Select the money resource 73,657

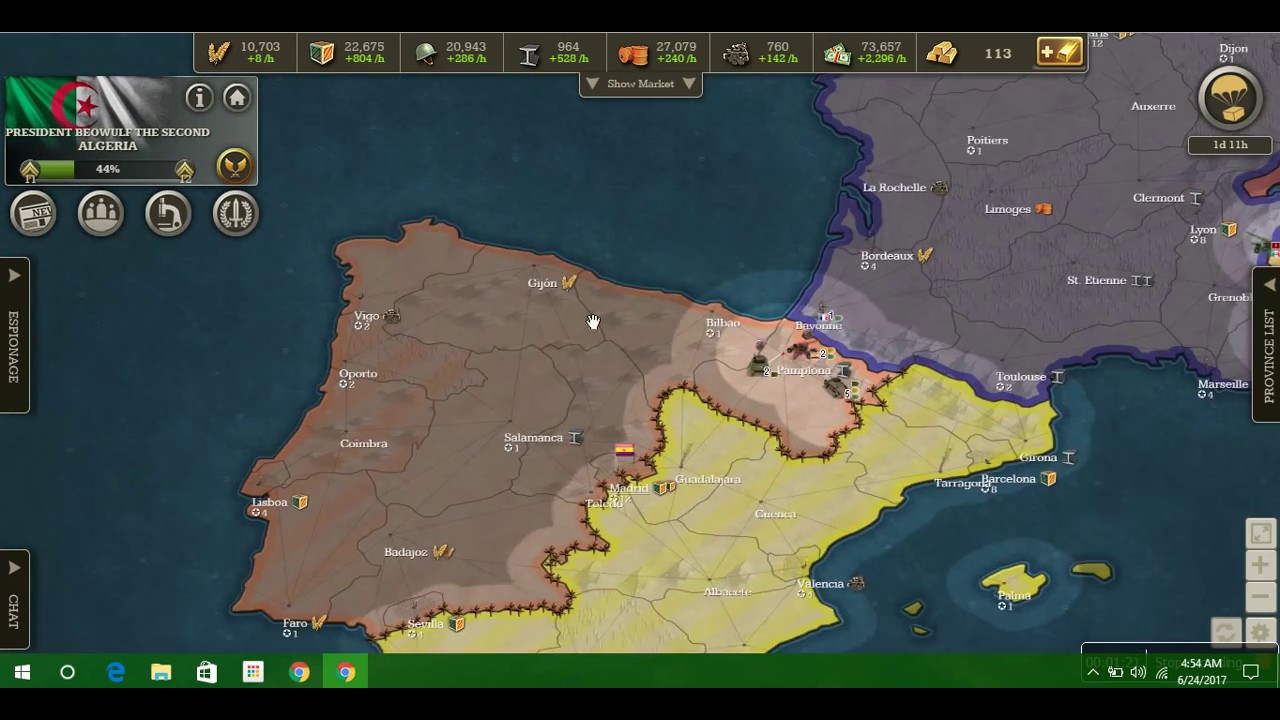[x=864, y=53]
